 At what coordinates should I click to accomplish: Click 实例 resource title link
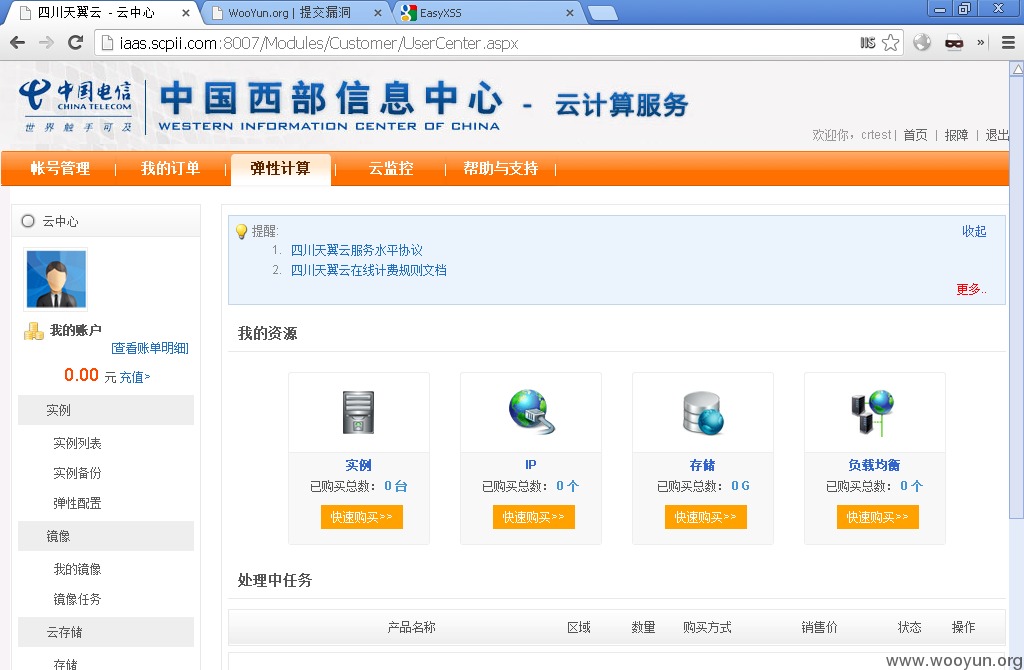click(x=358, y=465)
